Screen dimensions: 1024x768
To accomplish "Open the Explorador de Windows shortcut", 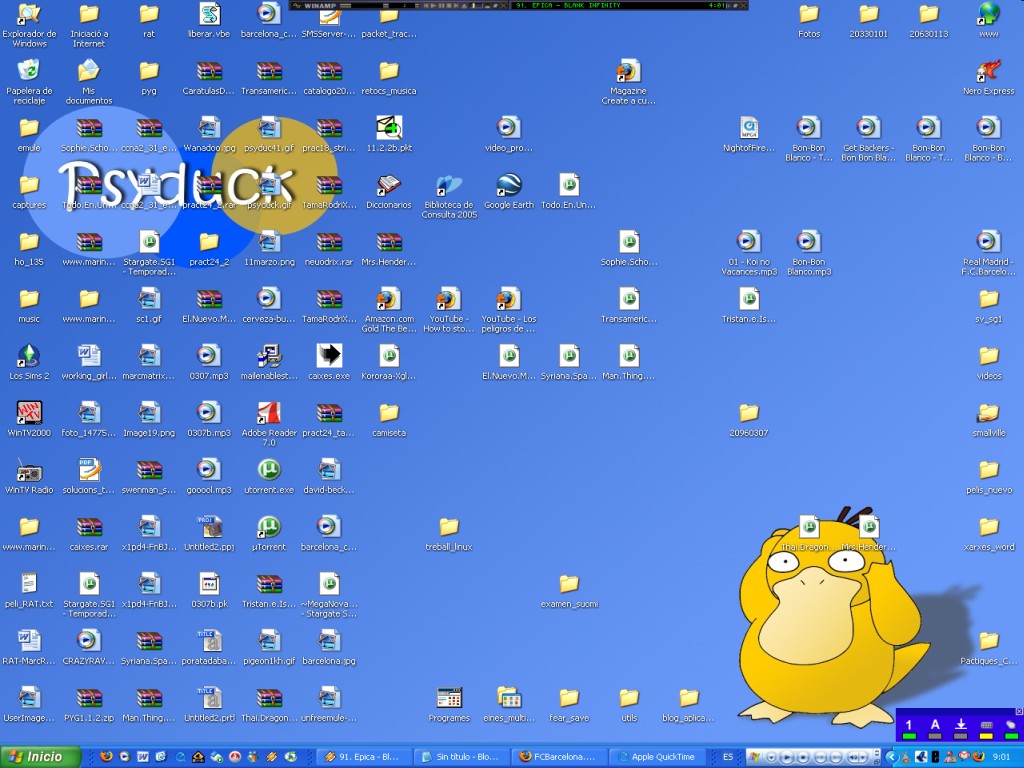I will click(x=29, y=25).
